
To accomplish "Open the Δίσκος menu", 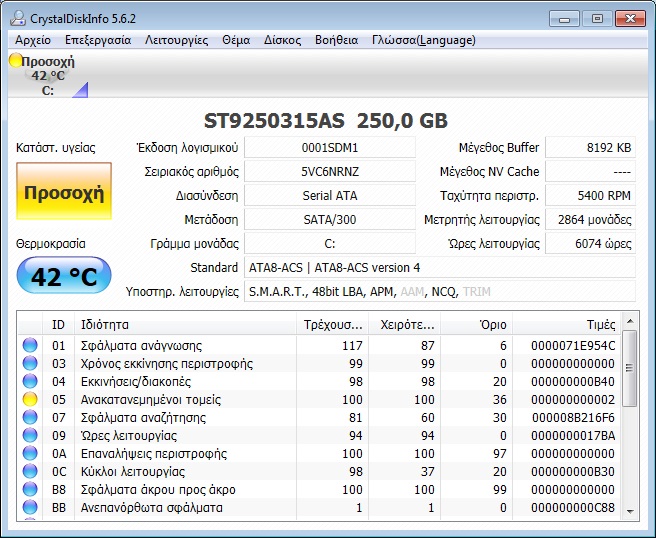I will point(282,40).
